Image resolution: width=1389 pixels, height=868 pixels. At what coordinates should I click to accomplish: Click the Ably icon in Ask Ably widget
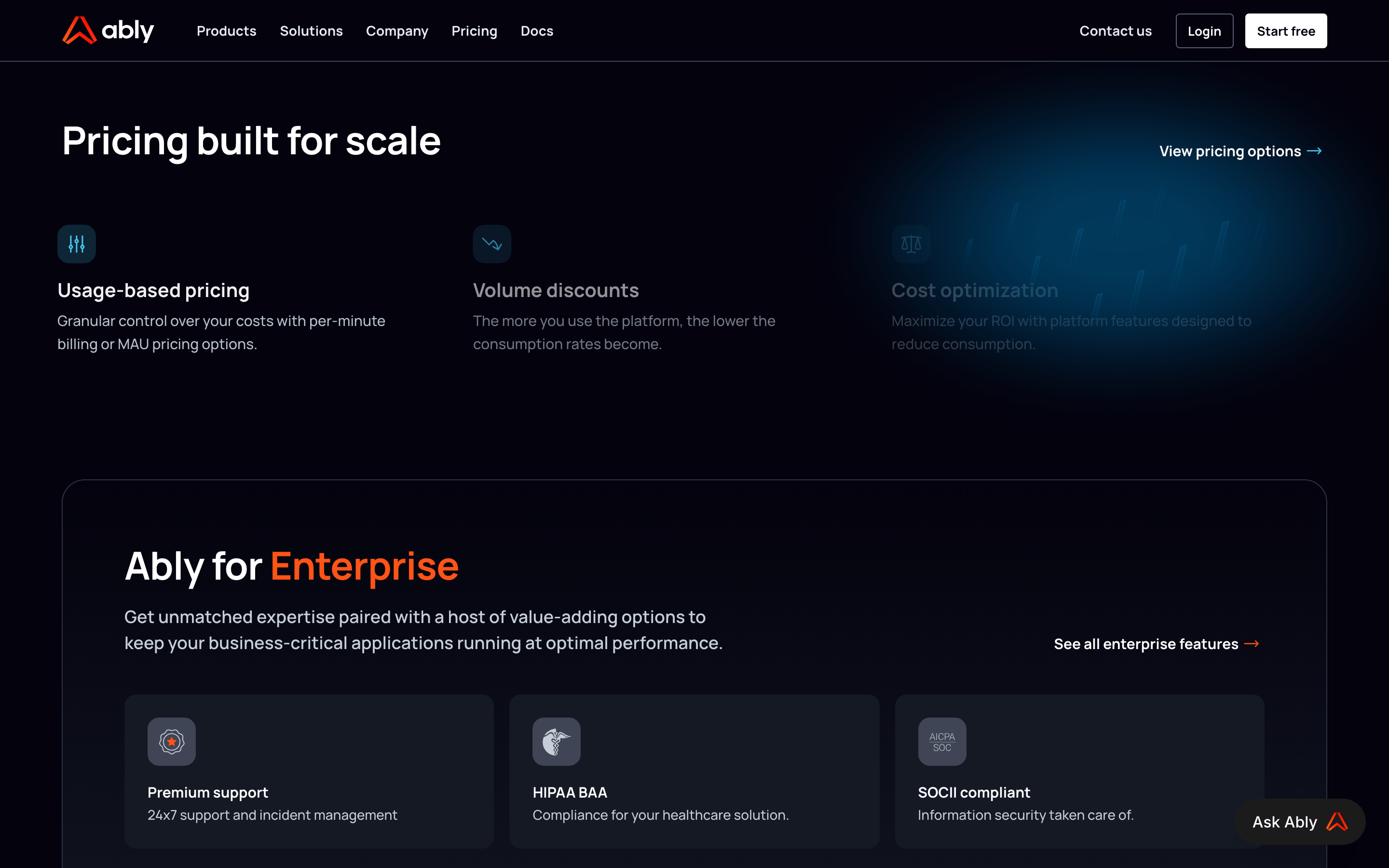(x=1337, y=822)
